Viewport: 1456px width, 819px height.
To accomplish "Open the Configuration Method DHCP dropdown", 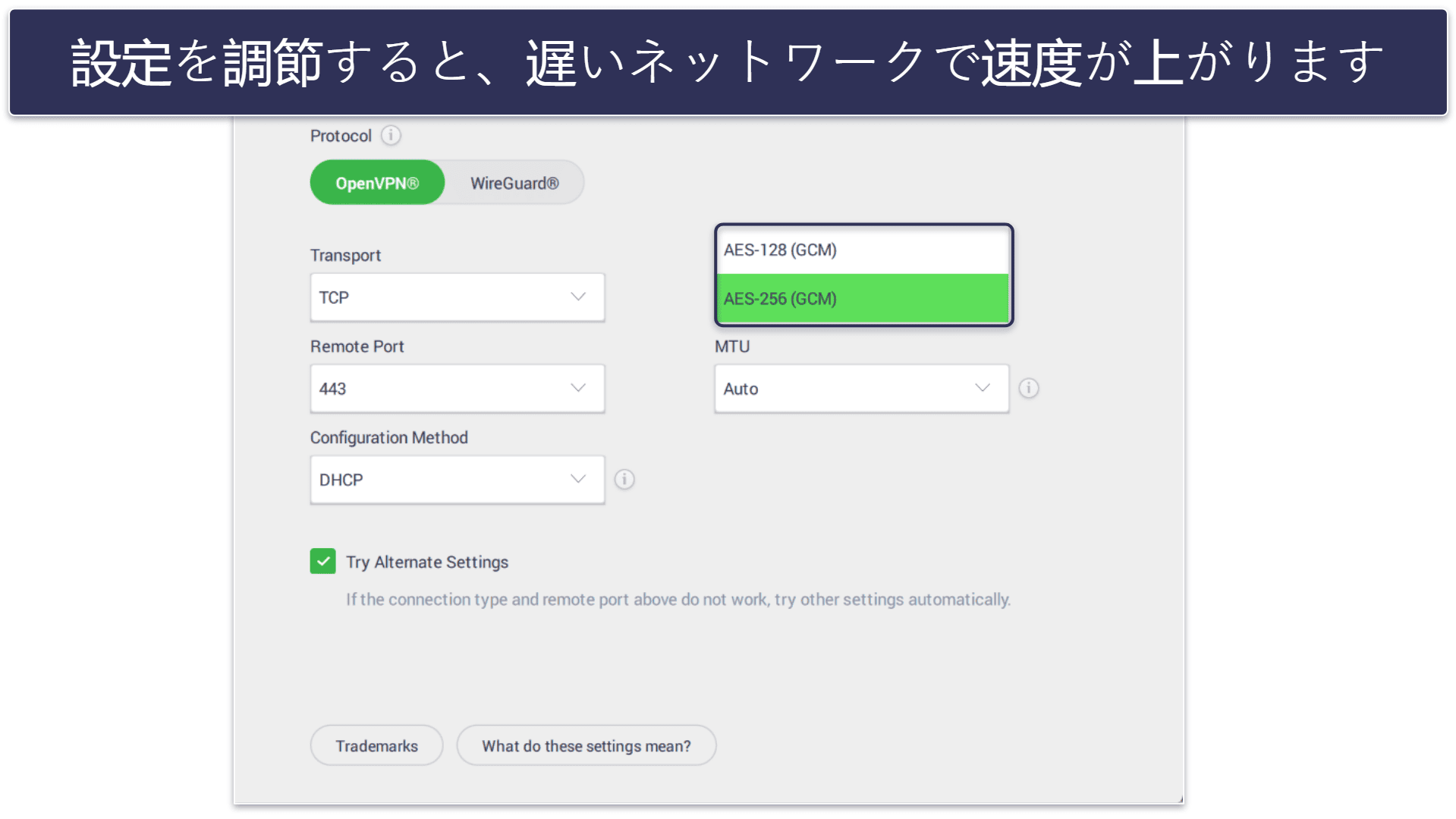I will (458, 480).
